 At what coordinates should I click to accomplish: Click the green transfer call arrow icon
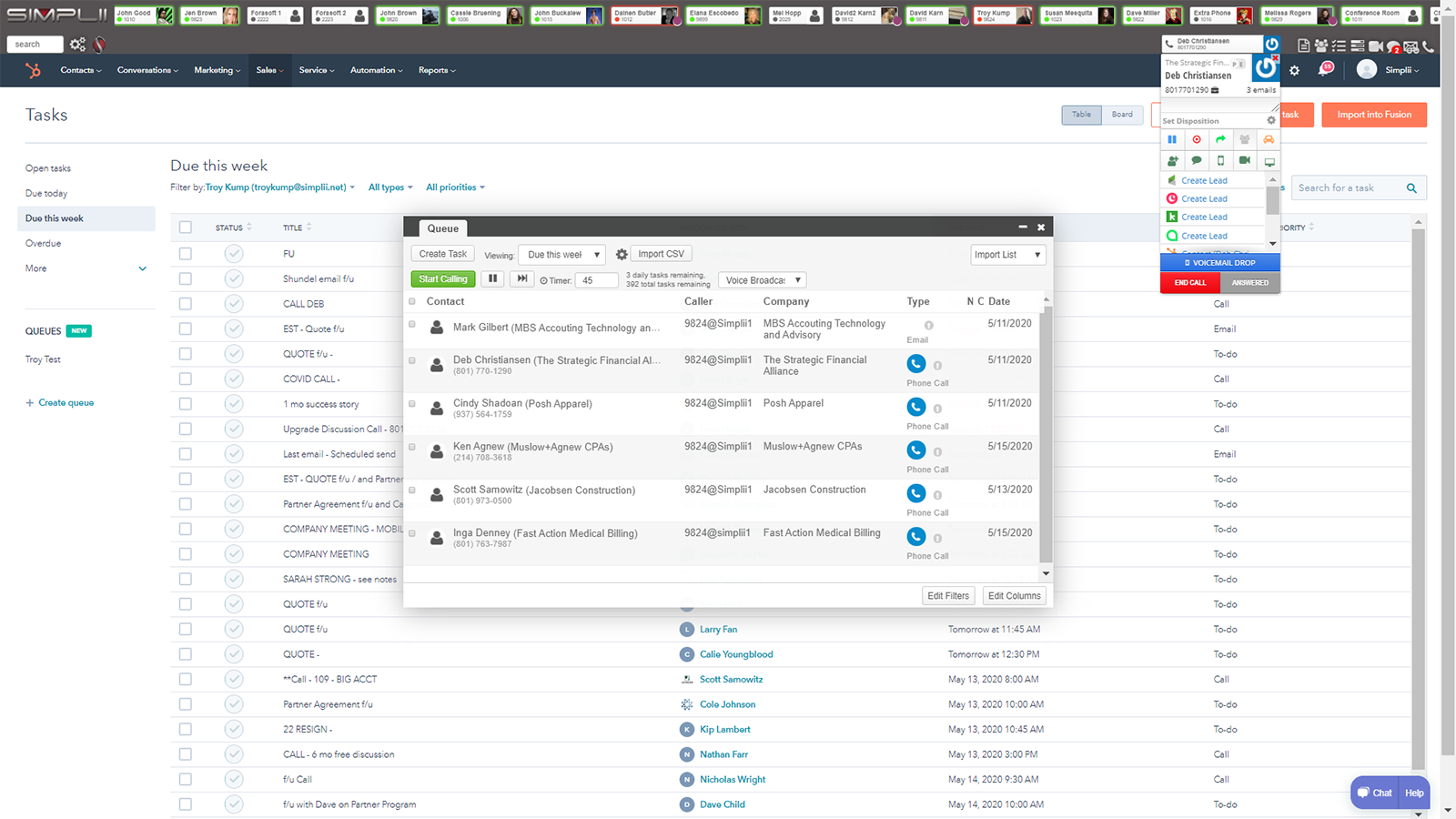tap(1220, 139)
